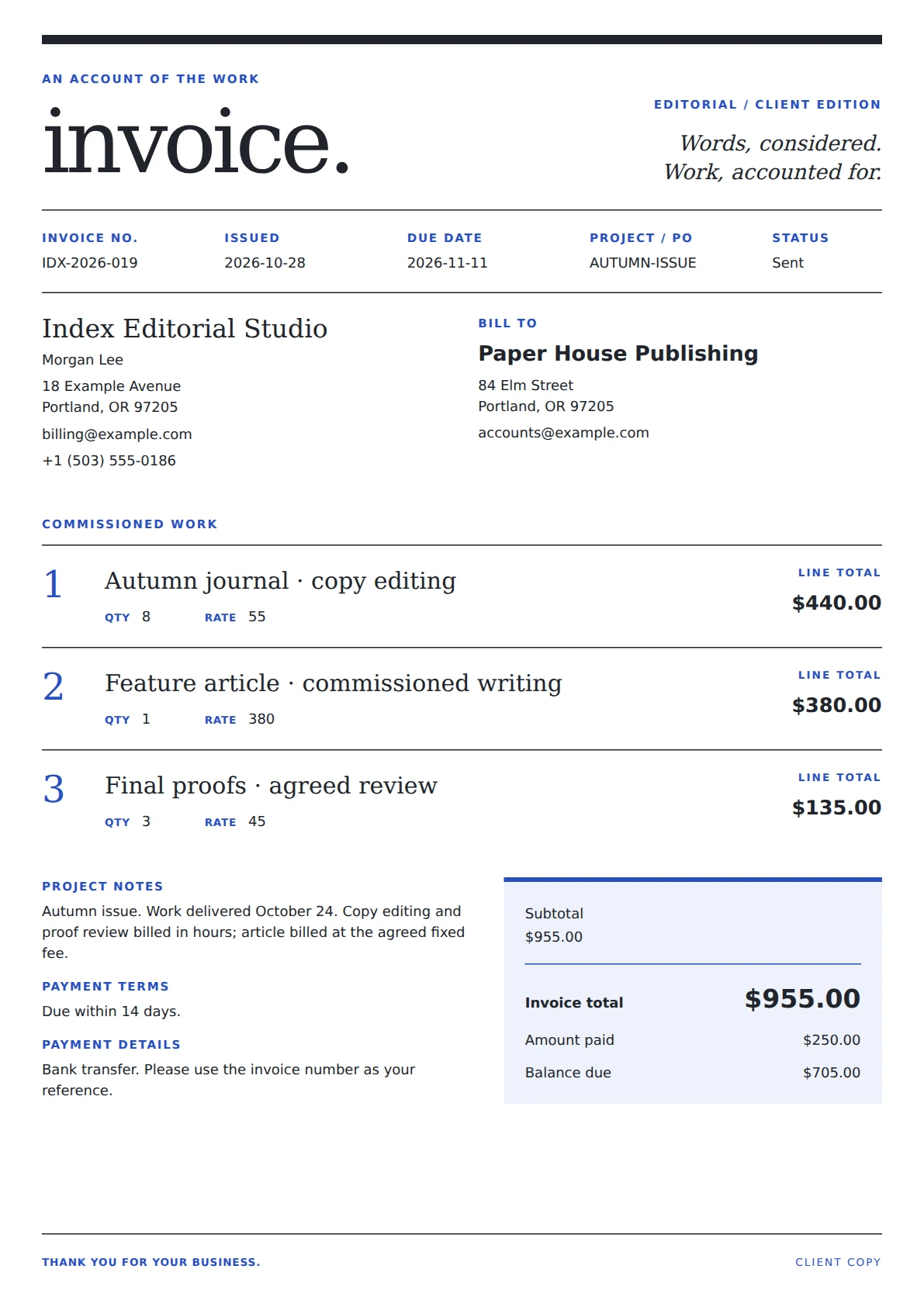
Task: Click the bold invoice total $955.00
Action: coord(802,999)
